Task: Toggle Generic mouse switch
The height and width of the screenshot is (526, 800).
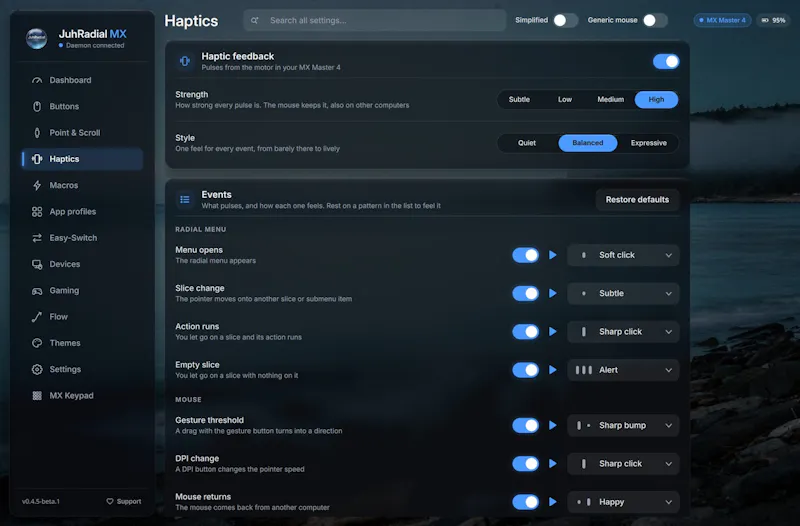Action: tap(655, 20)
